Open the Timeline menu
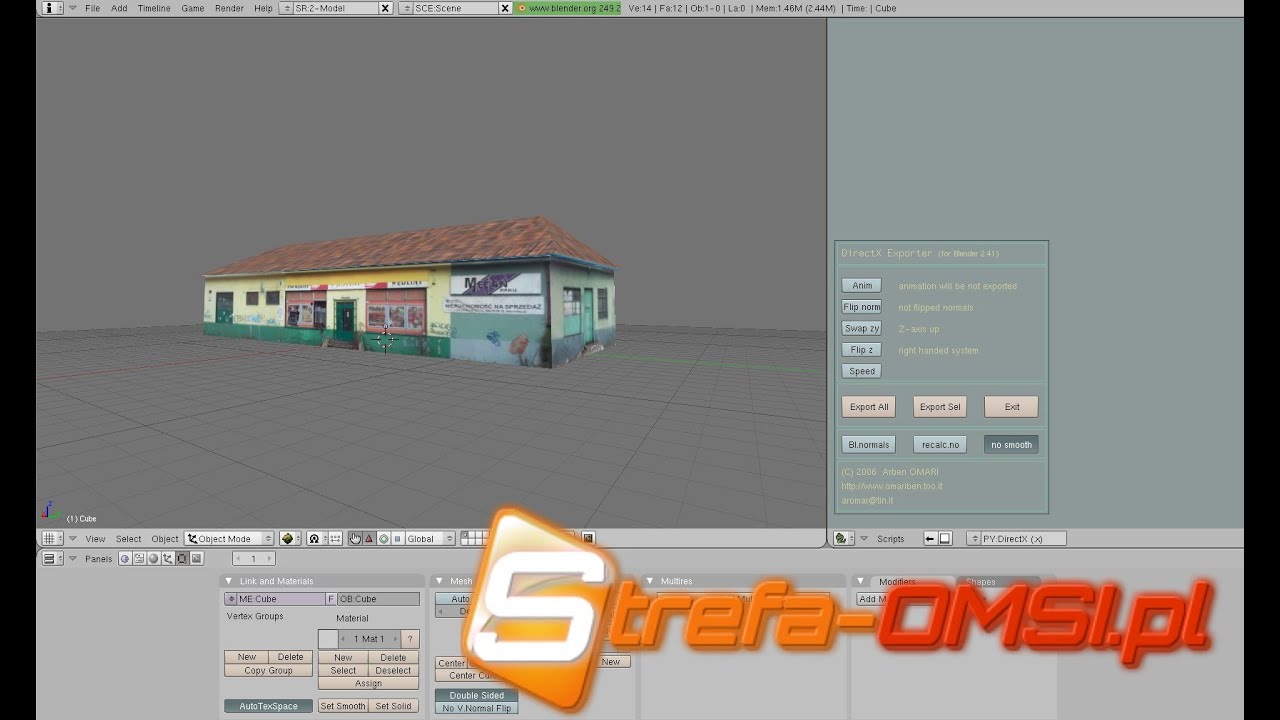 (x=154, y=8)
